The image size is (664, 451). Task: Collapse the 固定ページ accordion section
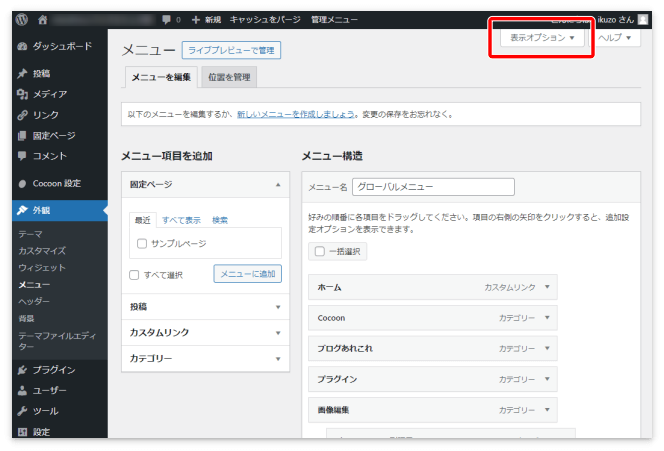tap(205, 185)
